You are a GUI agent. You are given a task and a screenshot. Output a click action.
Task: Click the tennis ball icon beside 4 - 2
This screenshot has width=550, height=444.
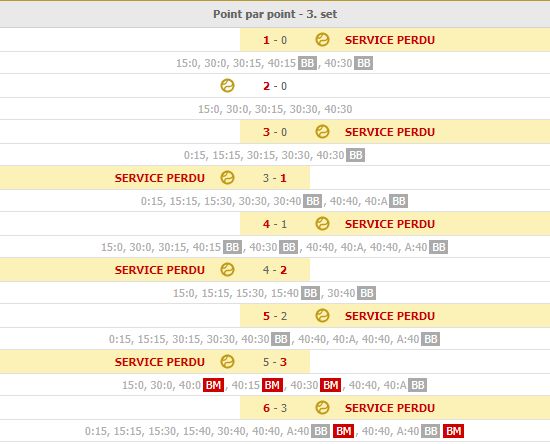point(227,269)
